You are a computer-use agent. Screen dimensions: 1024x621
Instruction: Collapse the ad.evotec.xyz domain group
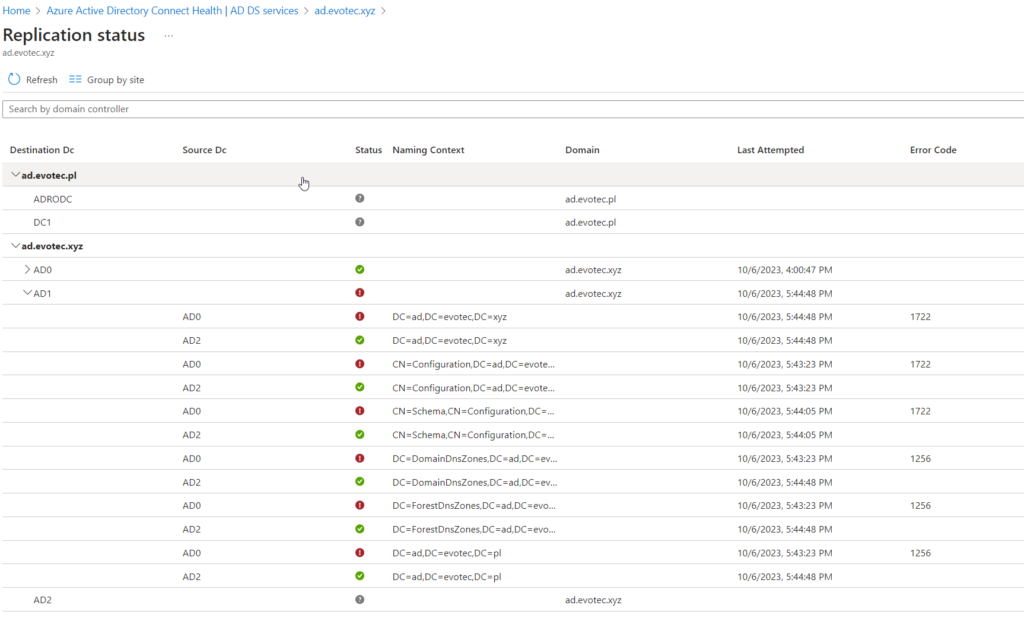pyautogui.click(x=15, y=246)
